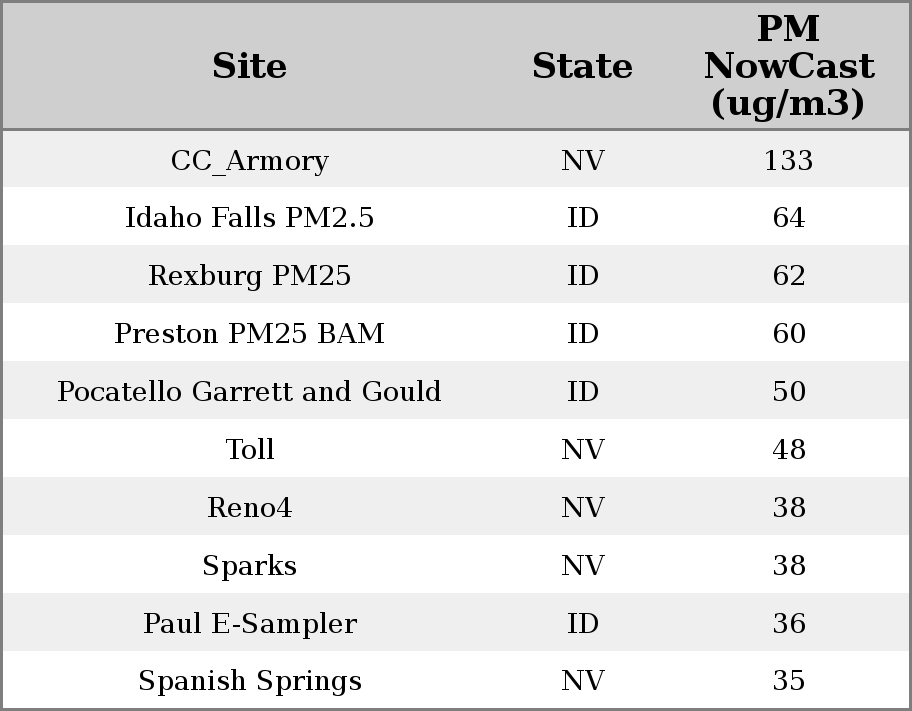Click the ID state cell for Paul E-Sampler
Screen dimensions: 912x711
click(x=582, y=624)
